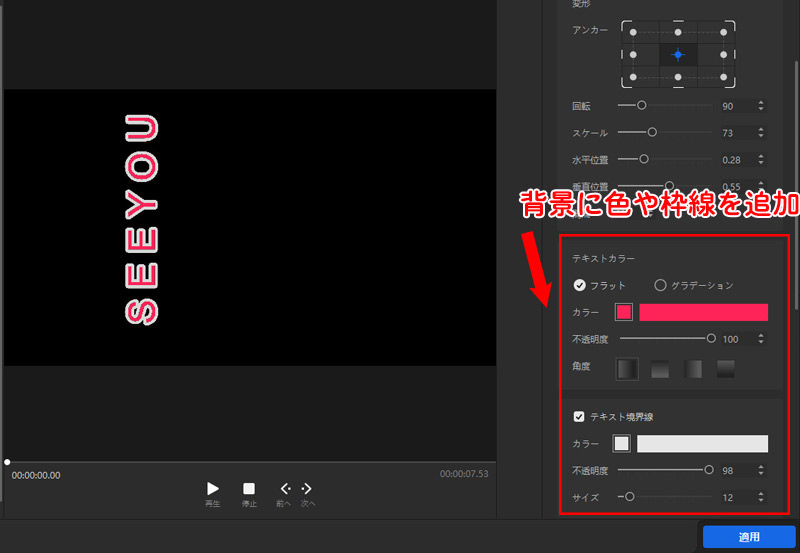Click the scale value stepper arrows

pyautogui.click(x=761, y=133)
